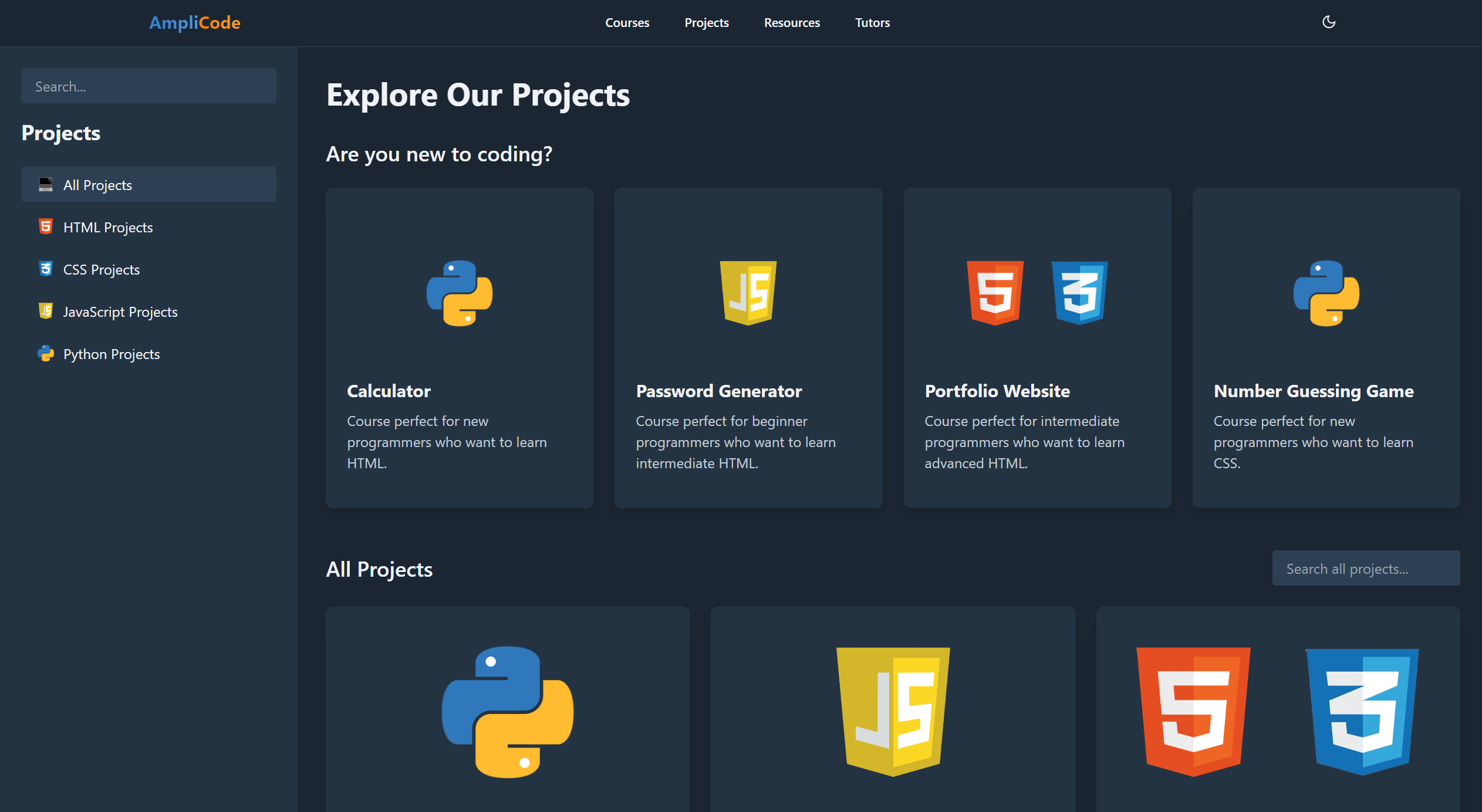Click the 'Are you new to coding?' heading
Image resolution: width=1482 pixels, height=812 pixels.
439,154
